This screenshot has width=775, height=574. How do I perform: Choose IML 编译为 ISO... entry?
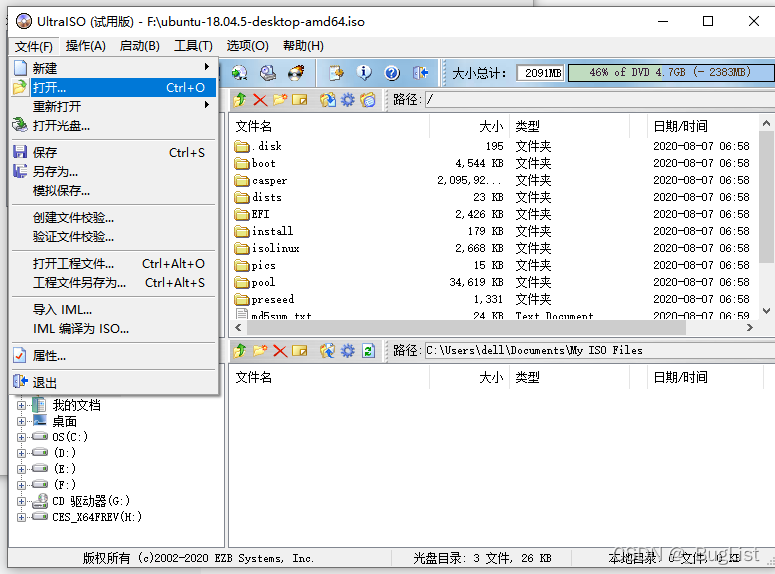(x=114, y=328)
